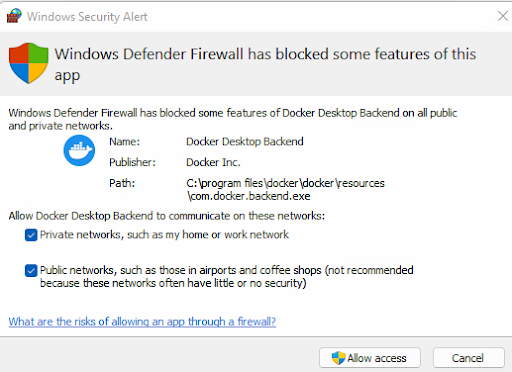The image size is (512, 372).
Task: Close the Windows Security Alert window
Action: [x=503, y=16]
